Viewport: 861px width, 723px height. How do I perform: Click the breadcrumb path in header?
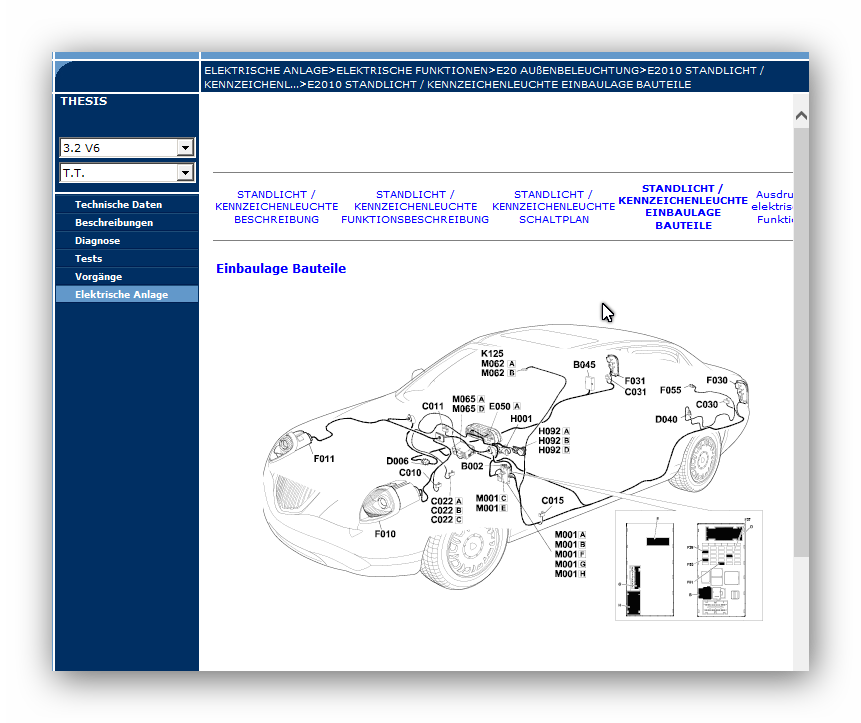484,77
